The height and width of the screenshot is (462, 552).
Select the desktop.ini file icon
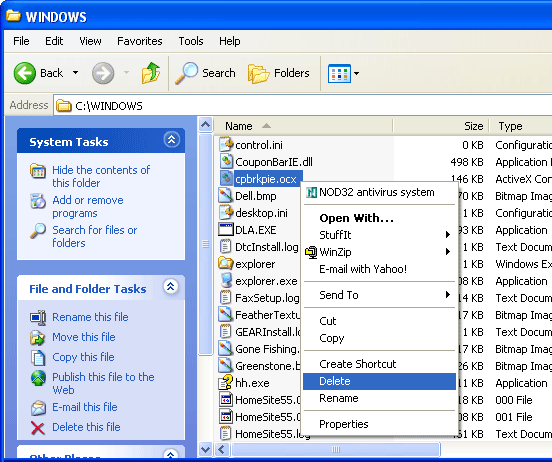(226, 212)
